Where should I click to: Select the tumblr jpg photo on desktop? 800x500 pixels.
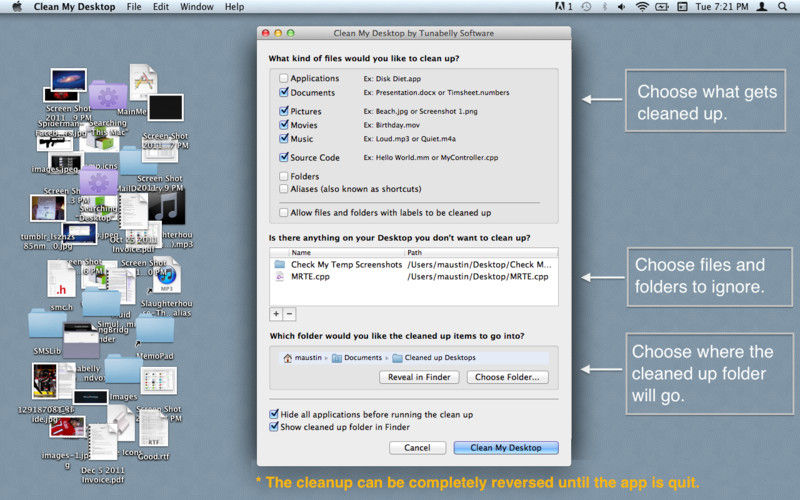[x=47, y=209]
